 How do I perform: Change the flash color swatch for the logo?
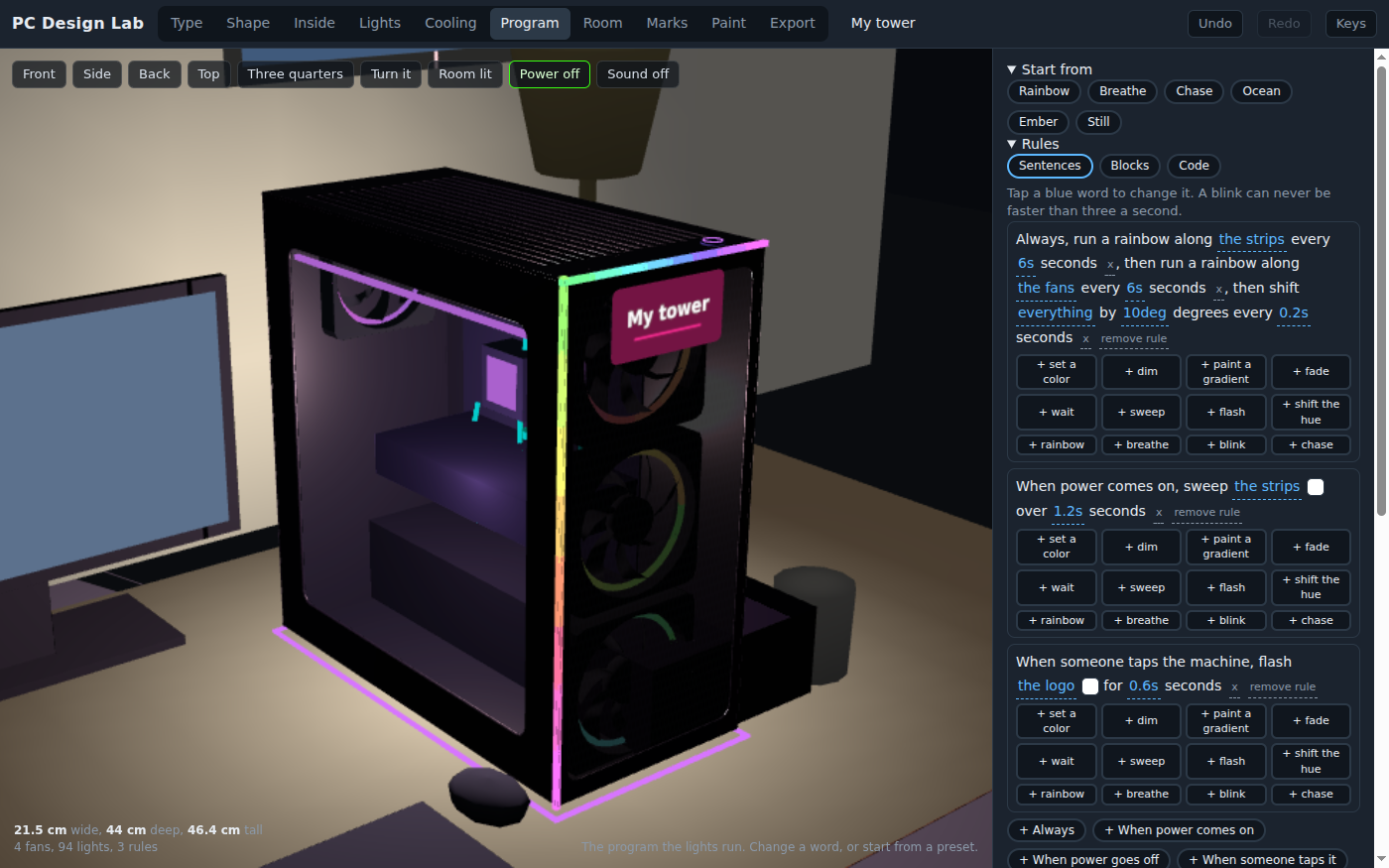tap(1090, 686)
